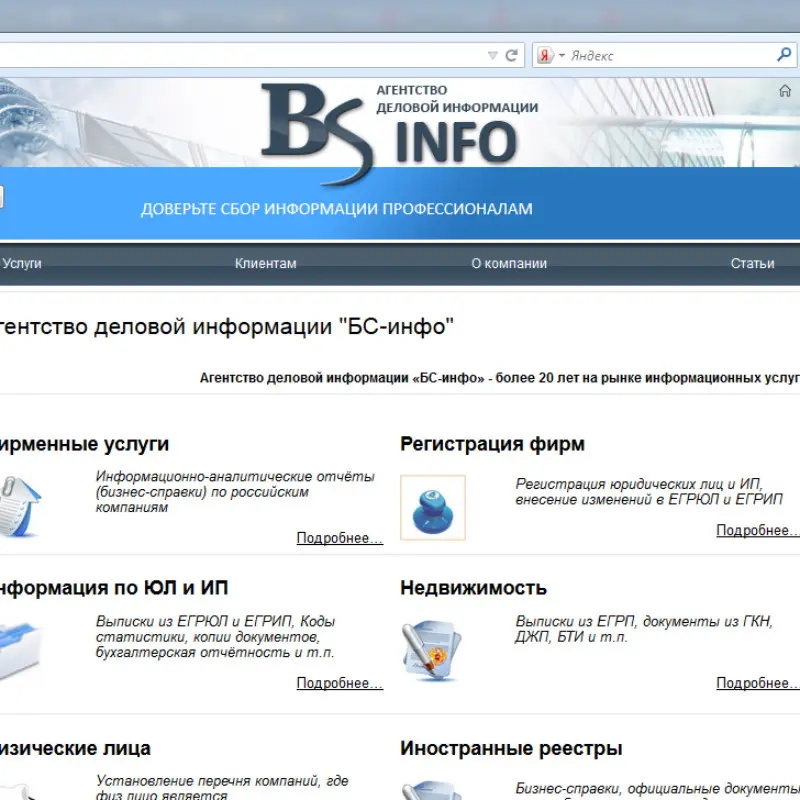
Task: Click the description Информационно-аналитические отчёты
Action: (235, 492)
